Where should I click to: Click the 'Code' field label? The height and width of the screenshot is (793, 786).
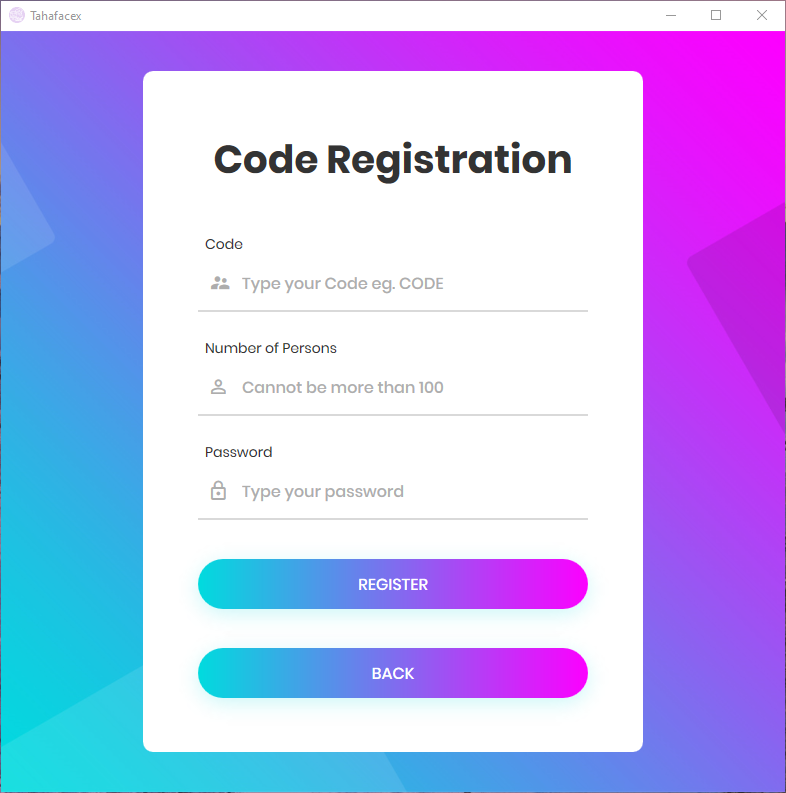pyautogui.click(x=224, y=244)
